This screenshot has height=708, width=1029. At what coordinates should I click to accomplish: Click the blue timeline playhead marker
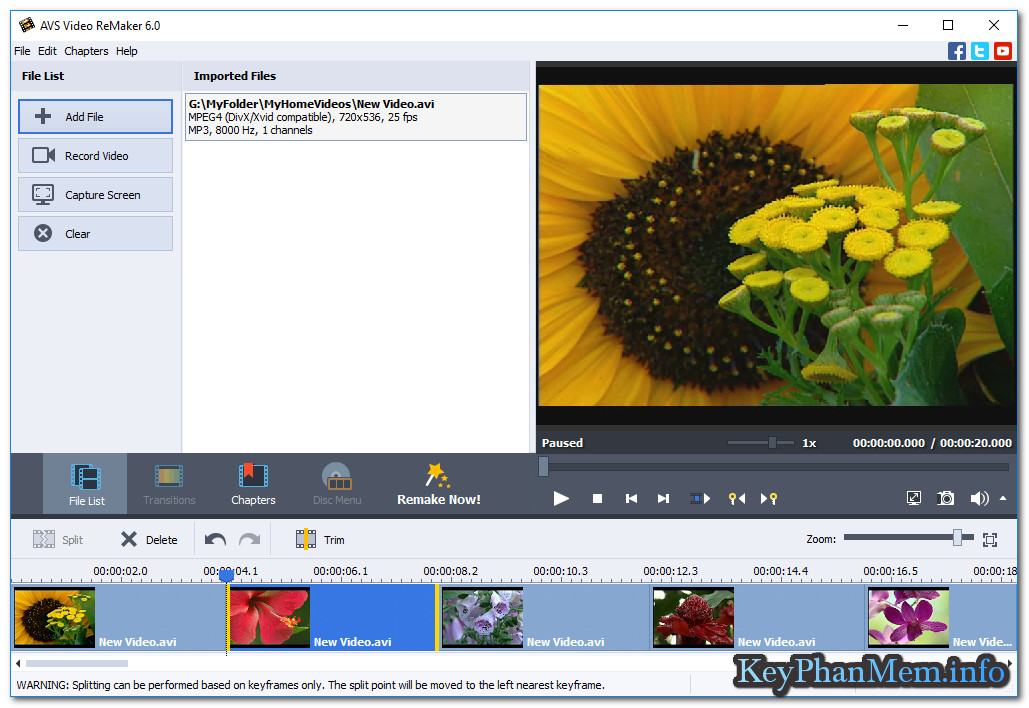tap(226, 576)
